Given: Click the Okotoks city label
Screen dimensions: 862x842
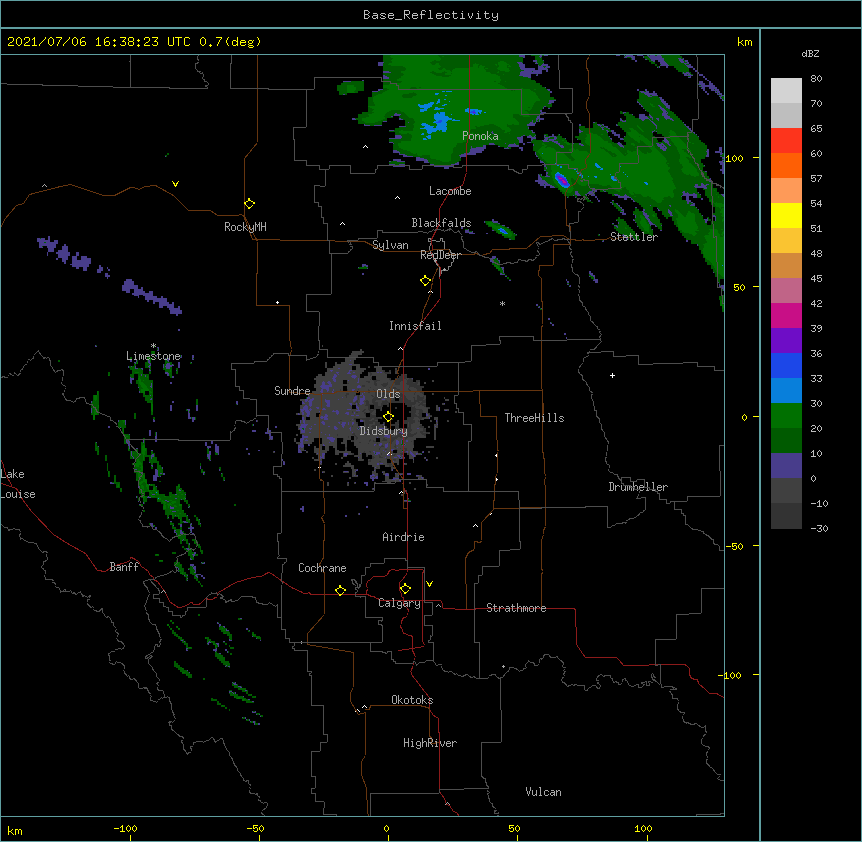Looking at the screenshot, I should pos(412,700).
